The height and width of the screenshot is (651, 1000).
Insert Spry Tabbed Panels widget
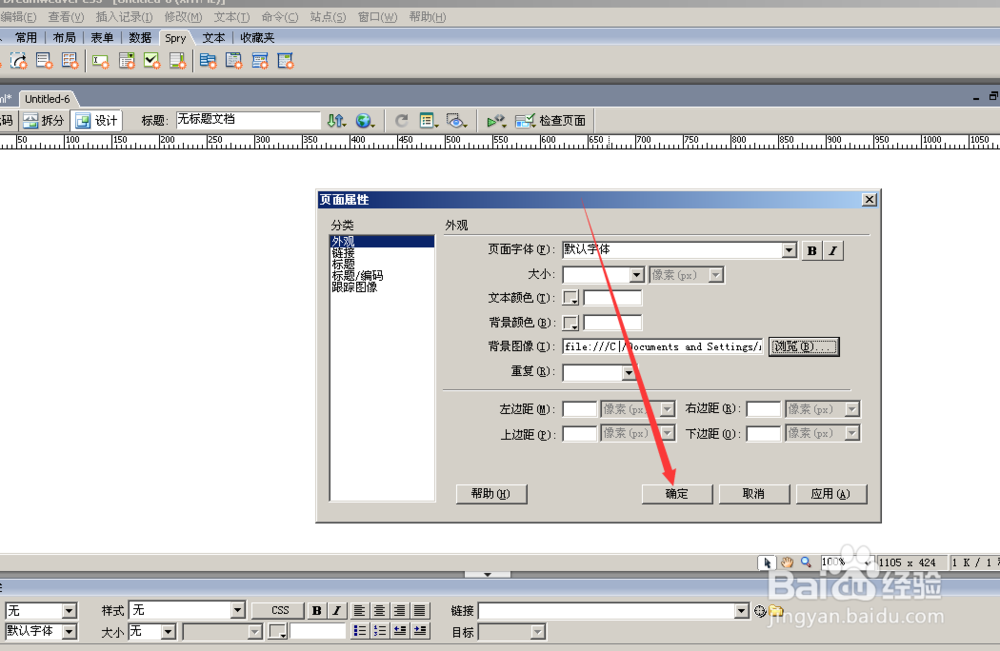[234, 61]
